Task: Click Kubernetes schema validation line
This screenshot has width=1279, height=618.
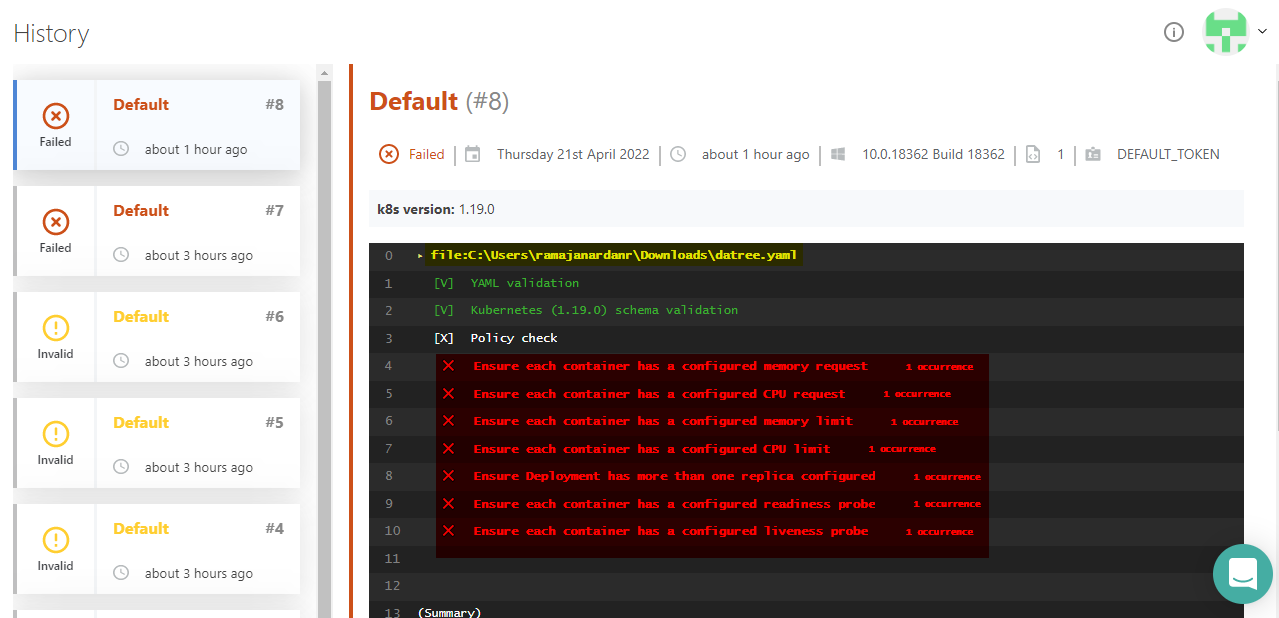Action: (604, 310)
